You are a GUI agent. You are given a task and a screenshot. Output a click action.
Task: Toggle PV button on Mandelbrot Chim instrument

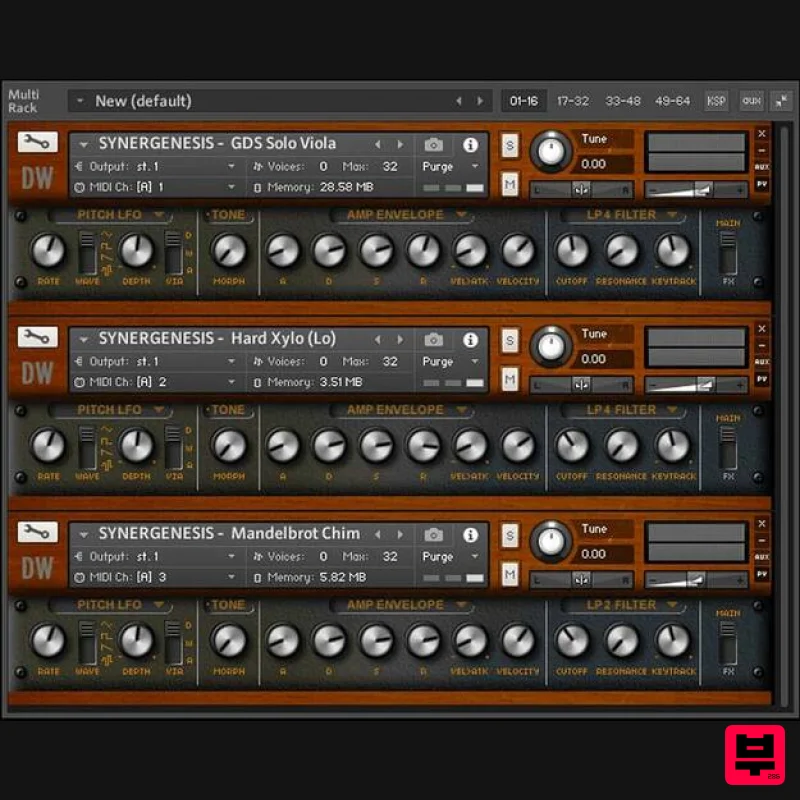[762, 574]
